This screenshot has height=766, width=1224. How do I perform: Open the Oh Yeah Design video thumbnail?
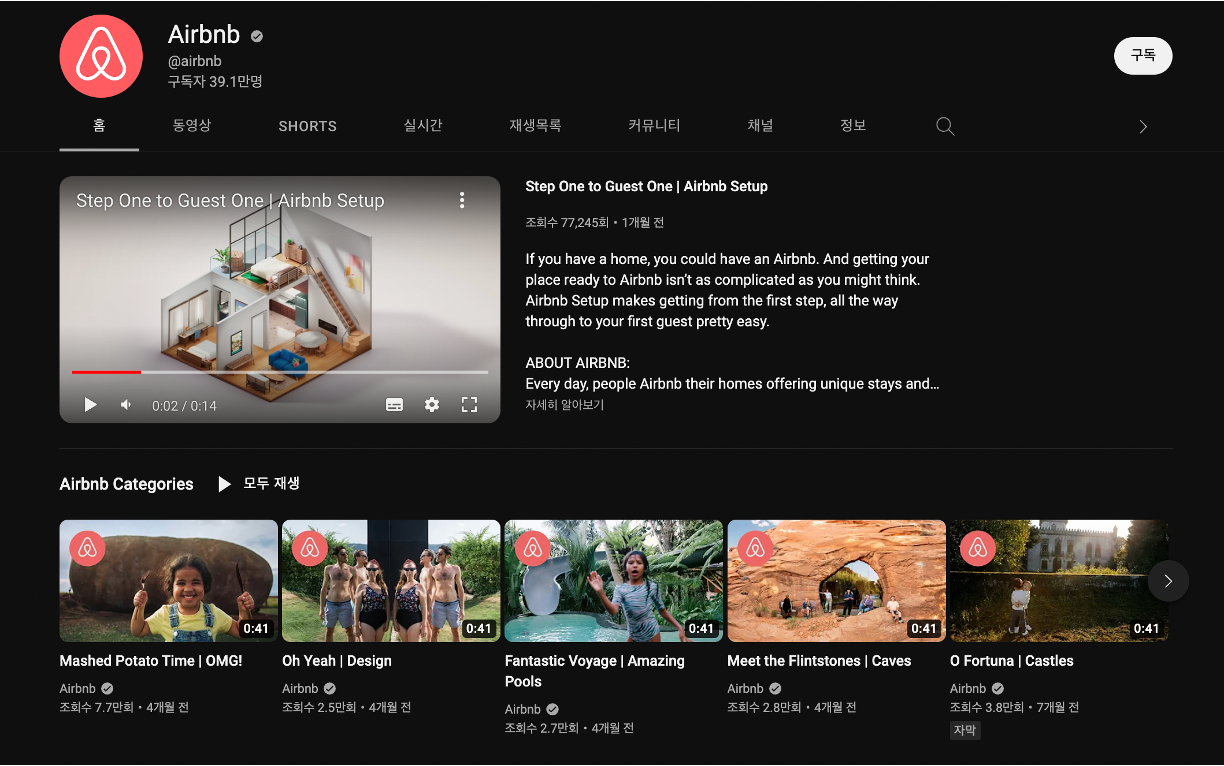pyautogui.click(x=391, y=580)
